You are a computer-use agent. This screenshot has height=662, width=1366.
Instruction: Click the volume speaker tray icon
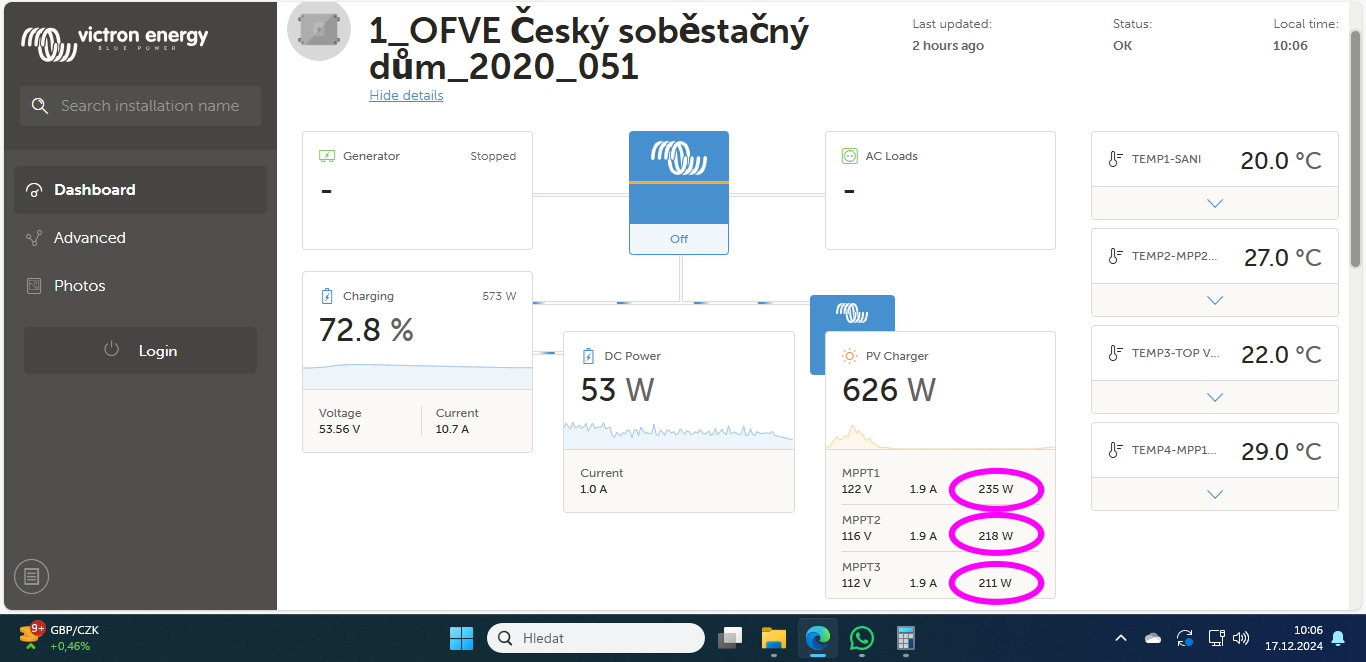point(1242,638)
